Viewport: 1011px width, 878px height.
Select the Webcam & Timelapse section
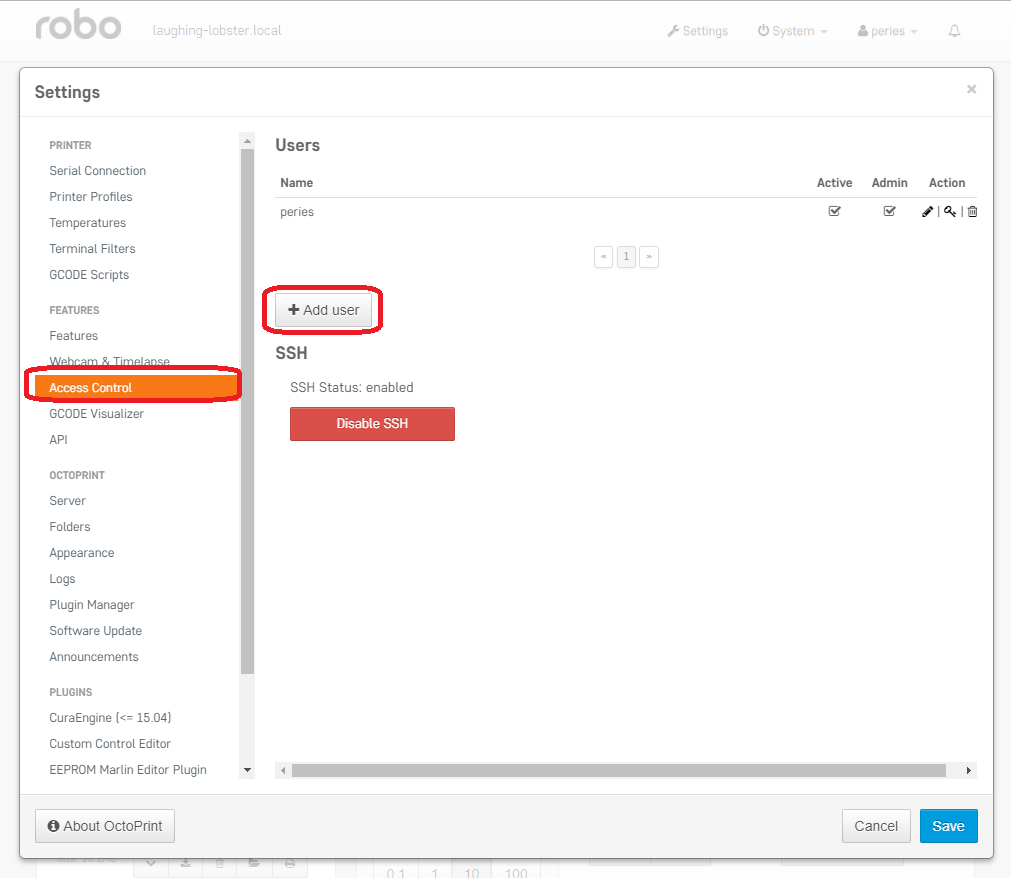(109, 361)
